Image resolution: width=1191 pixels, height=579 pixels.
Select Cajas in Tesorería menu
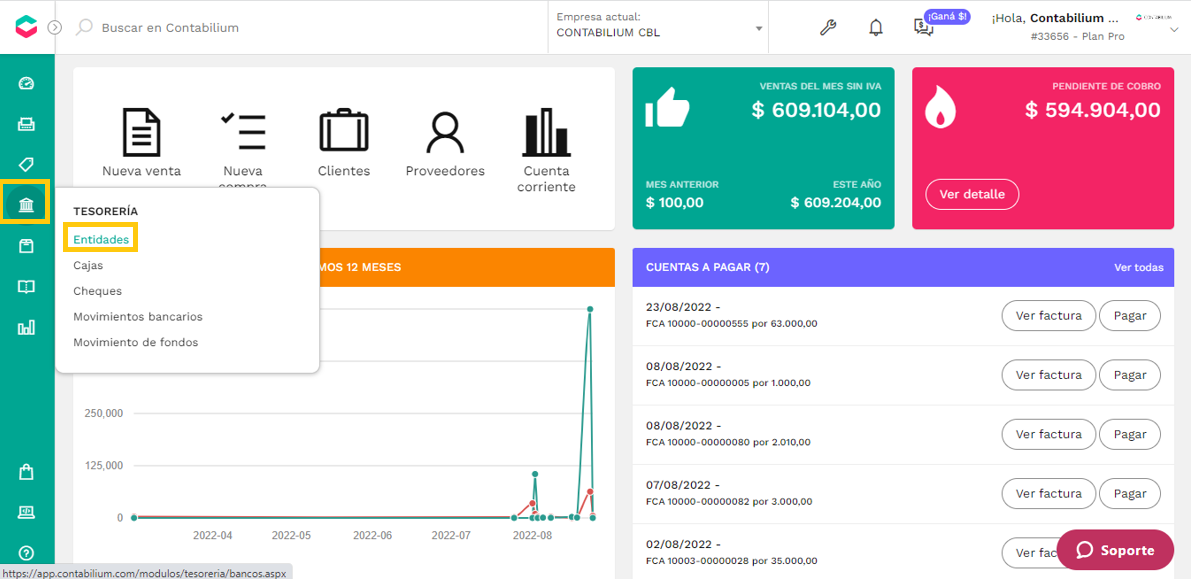click(x=88, y=265)
